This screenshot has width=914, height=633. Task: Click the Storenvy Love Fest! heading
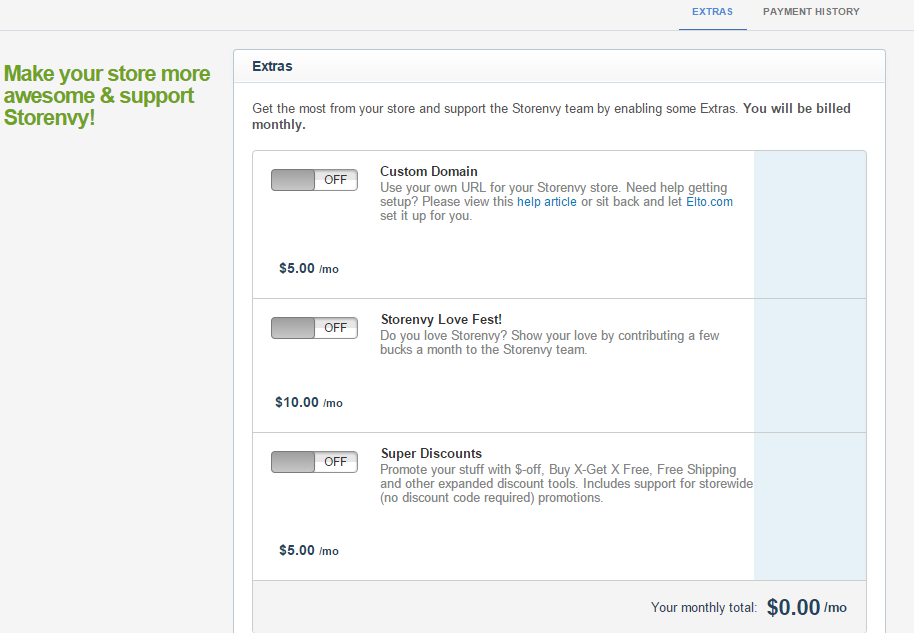point(441,320)
